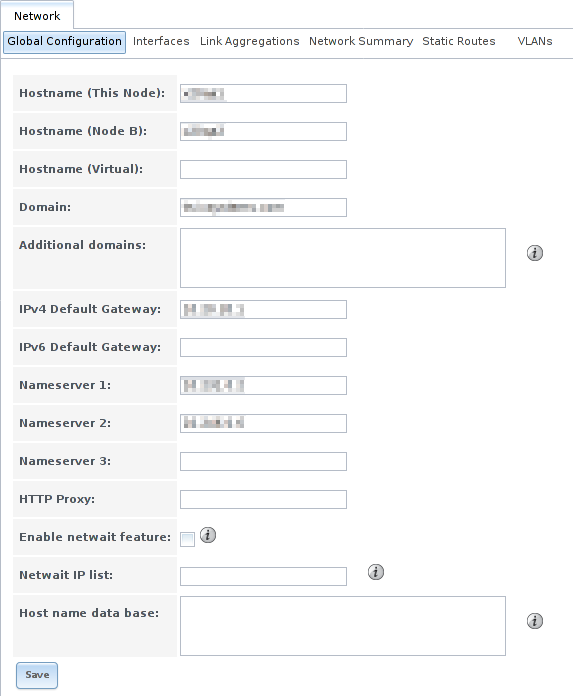
Task: Toggle Enable netwait feature checkbox
Action: [187, 539]
